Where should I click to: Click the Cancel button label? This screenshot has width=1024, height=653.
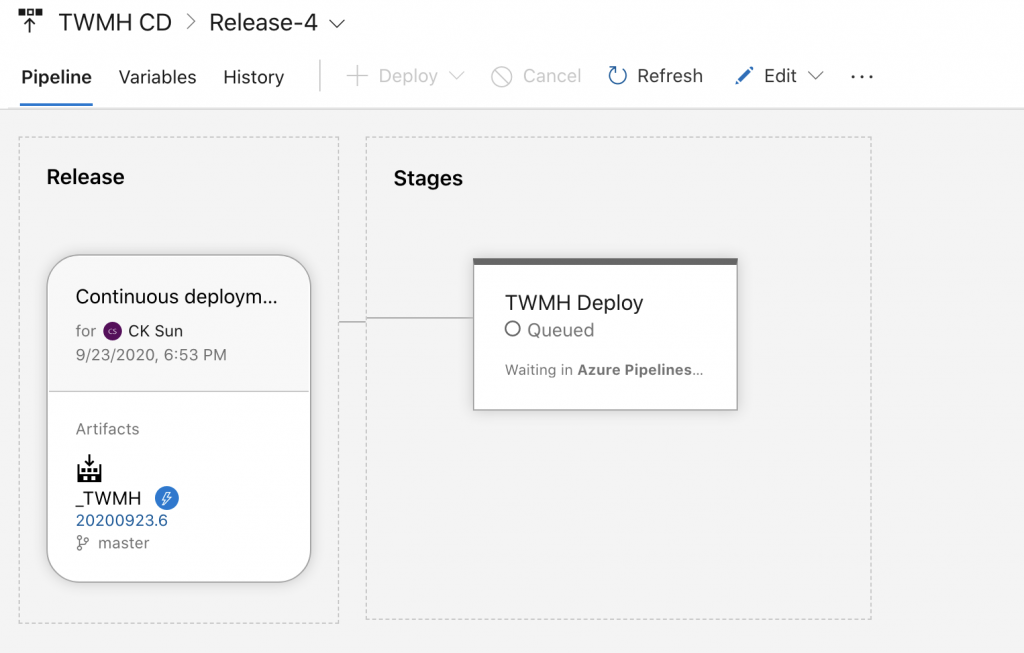pyautogui.click(x=552, y=76)
